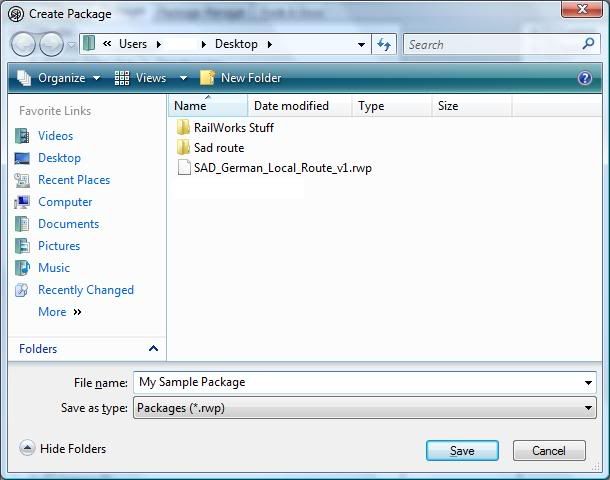Sort files by Date modified column

290,106
